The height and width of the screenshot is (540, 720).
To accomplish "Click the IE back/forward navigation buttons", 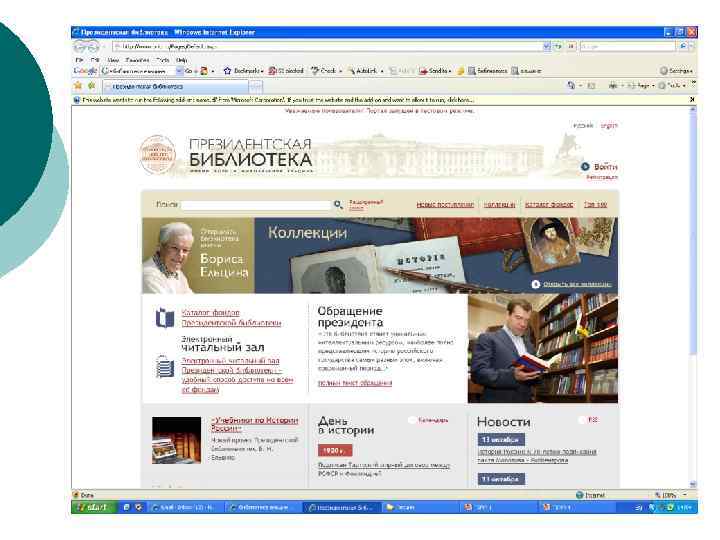I will 86,46.
